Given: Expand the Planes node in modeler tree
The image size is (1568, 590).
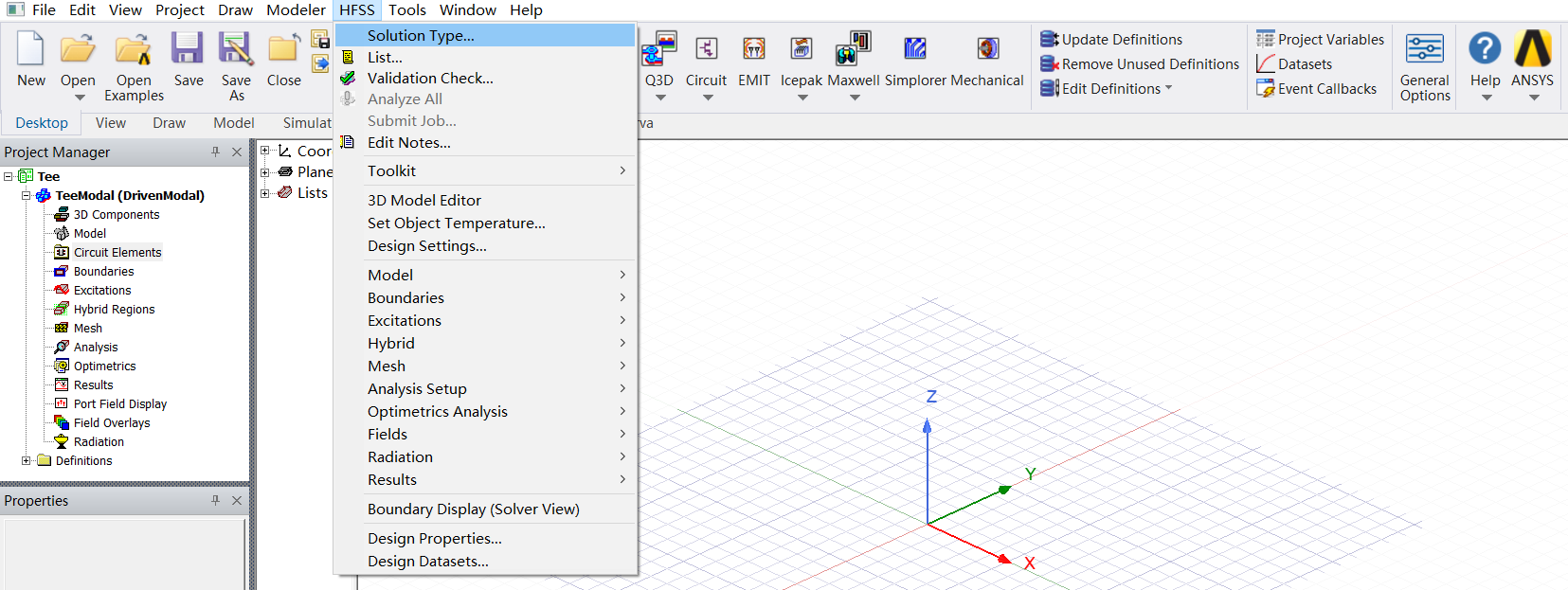Looking at the screenshot, I should pyautogui.click(x=265, y=171).
